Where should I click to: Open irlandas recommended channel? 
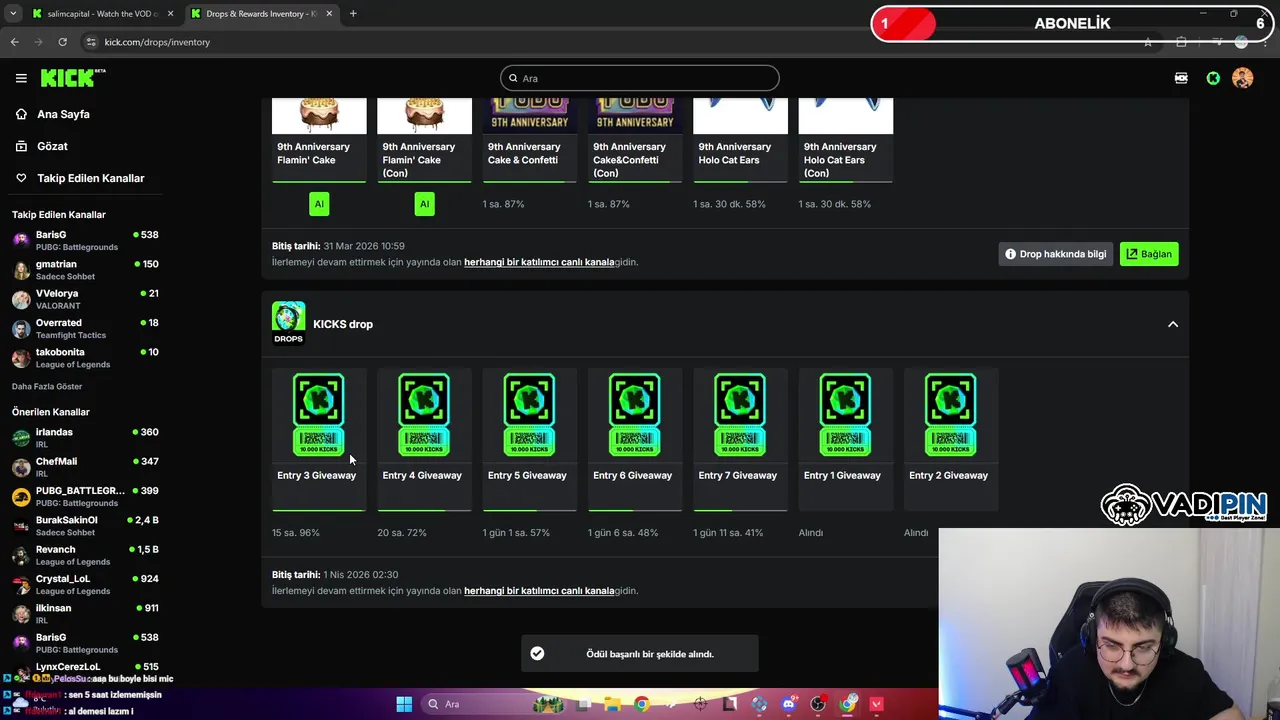(85, 437)
